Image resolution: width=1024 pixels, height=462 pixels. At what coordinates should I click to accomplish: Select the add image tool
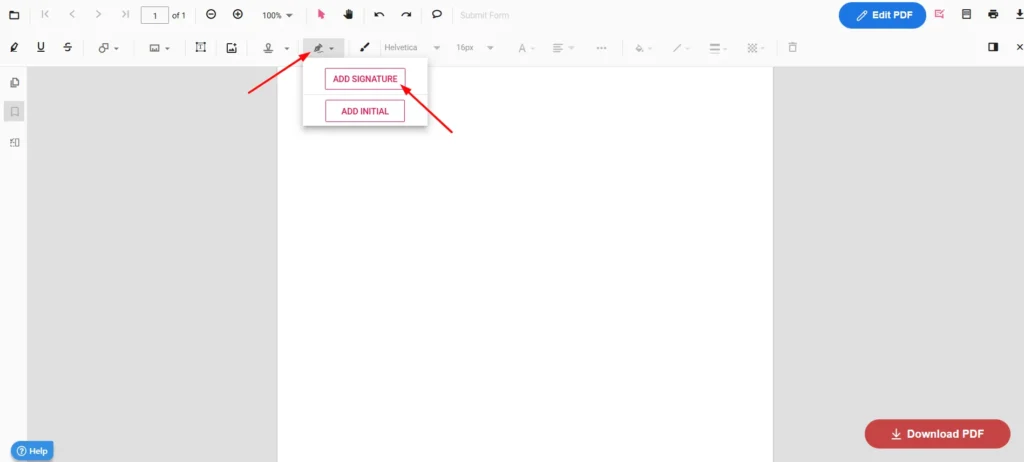(x=231, y=48)
